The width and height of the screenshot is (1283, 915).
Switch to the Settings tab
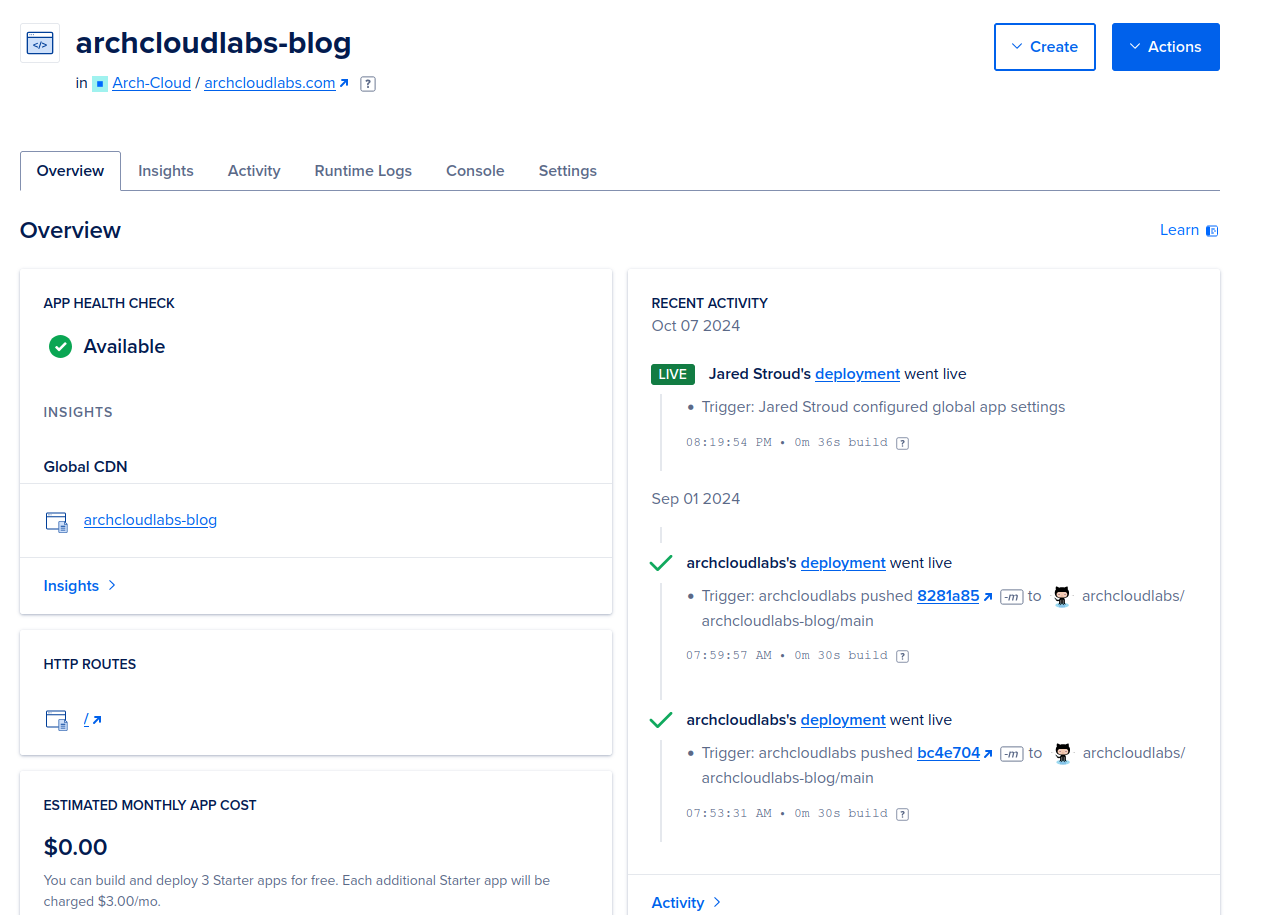pyautogui.click(x=567, y=171)
